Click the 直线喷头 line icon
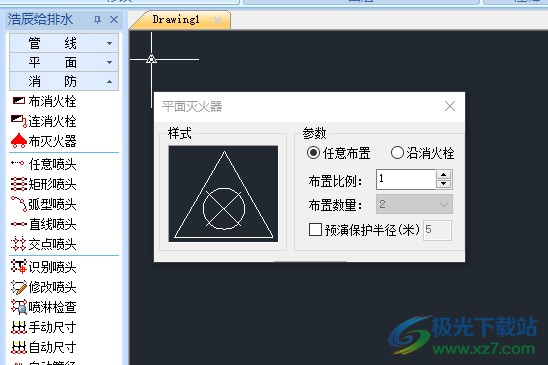 click(19, 224)
